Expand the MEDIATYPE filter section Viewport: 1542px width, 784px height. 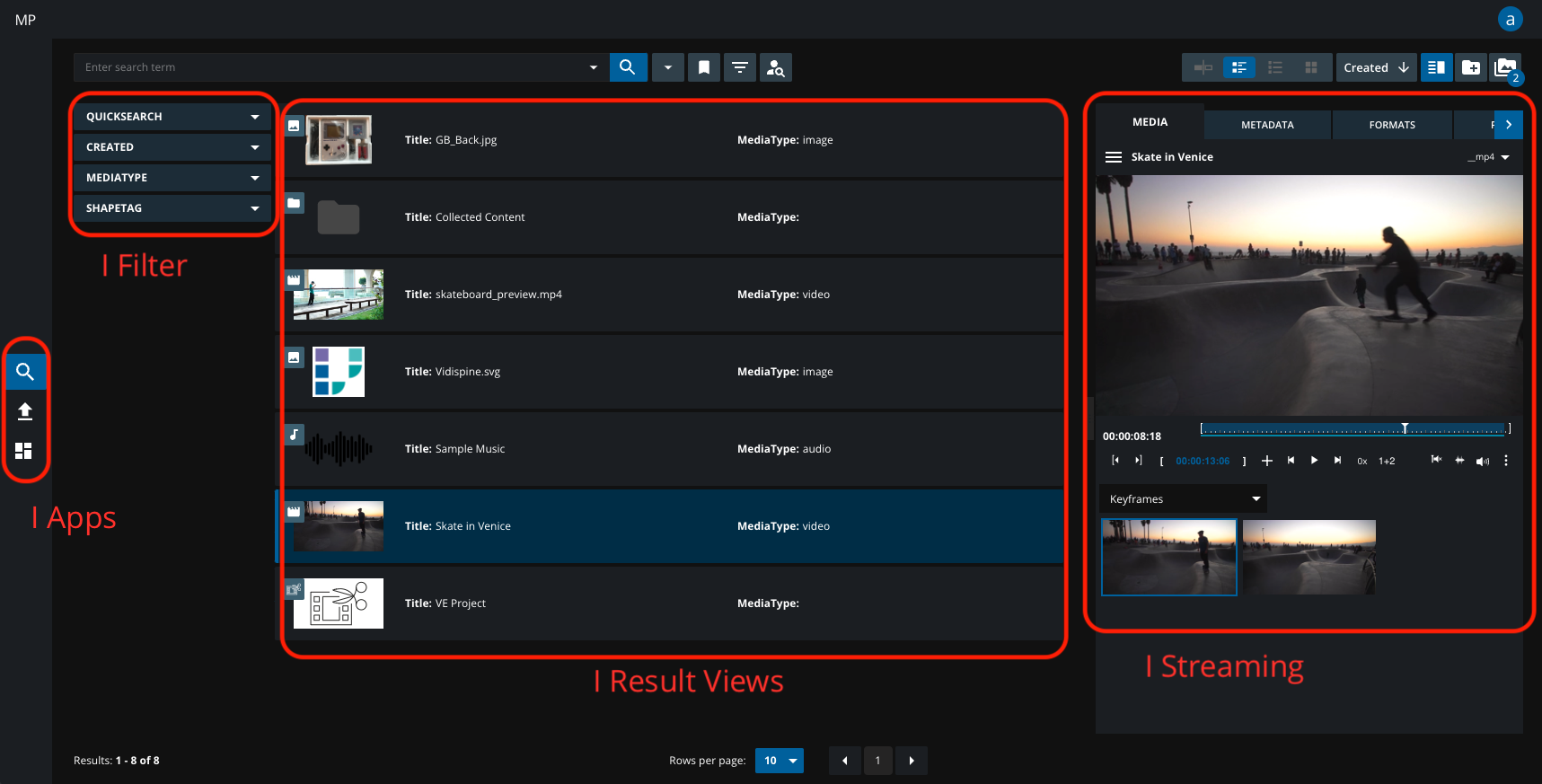tap(172, 178)
